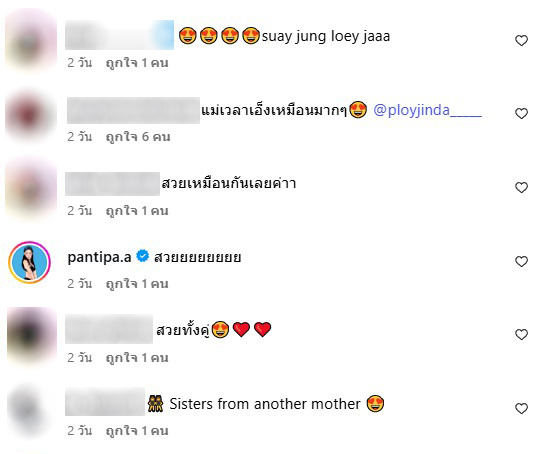Like the 'สวยทั้งคู่' comment

click(x=521, y=334)
